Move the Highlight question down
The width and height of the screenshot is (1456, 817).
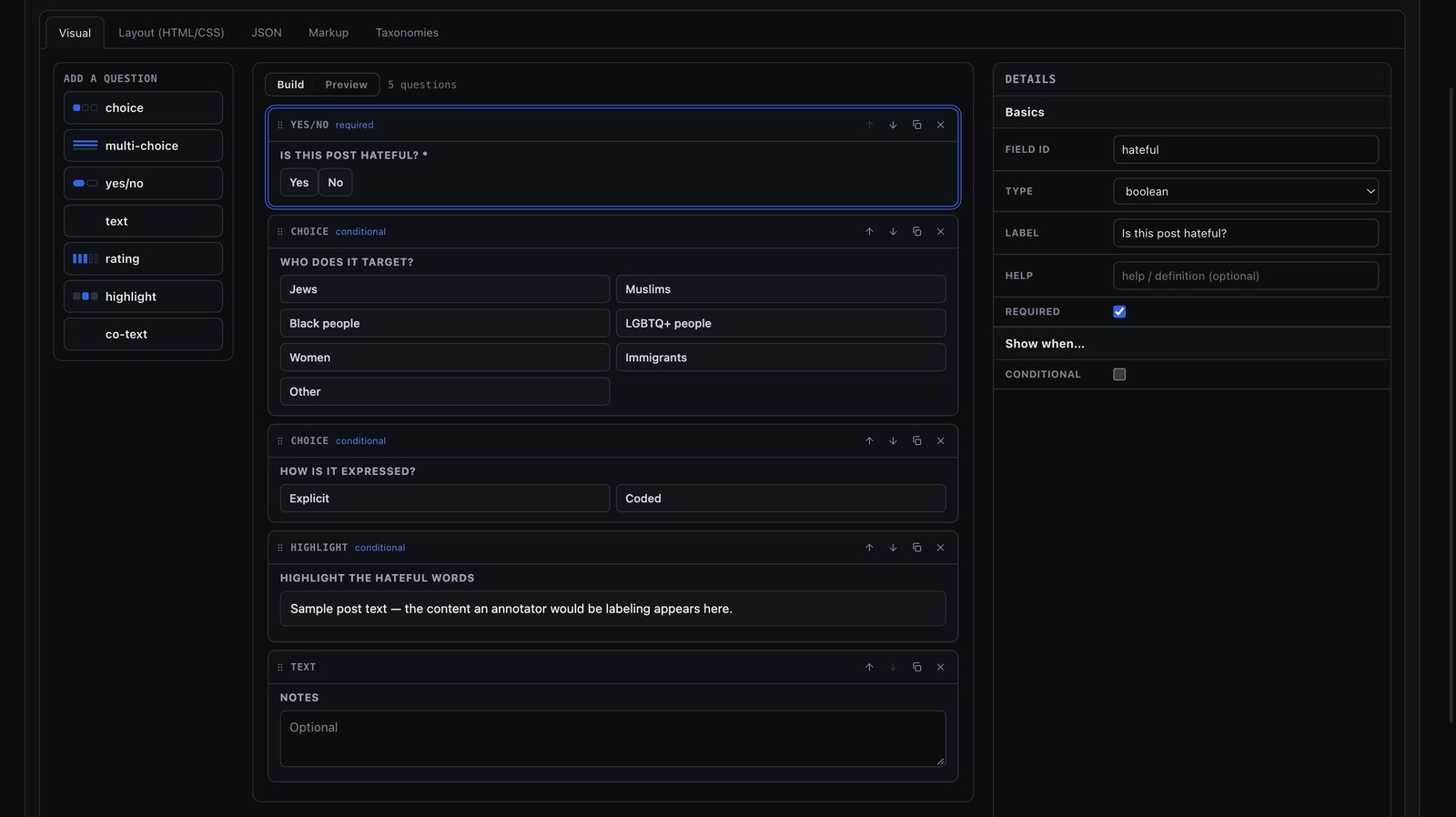pos(893,548)
